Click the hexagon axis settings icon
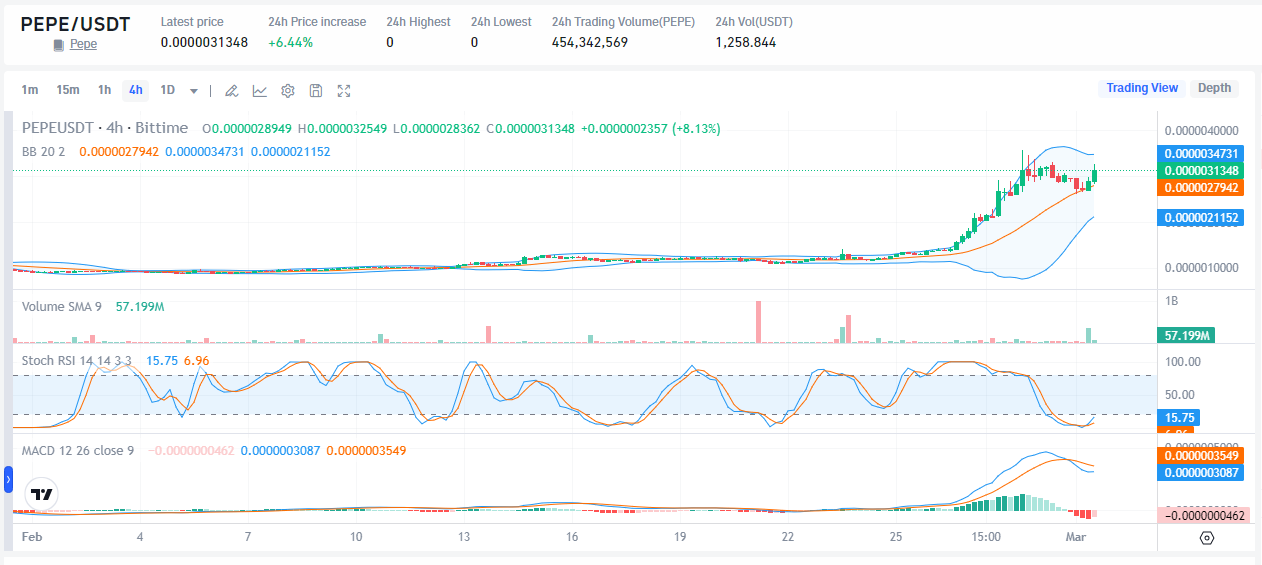Viewport: 1262px width, 565px height. [x=1206, y=538]
